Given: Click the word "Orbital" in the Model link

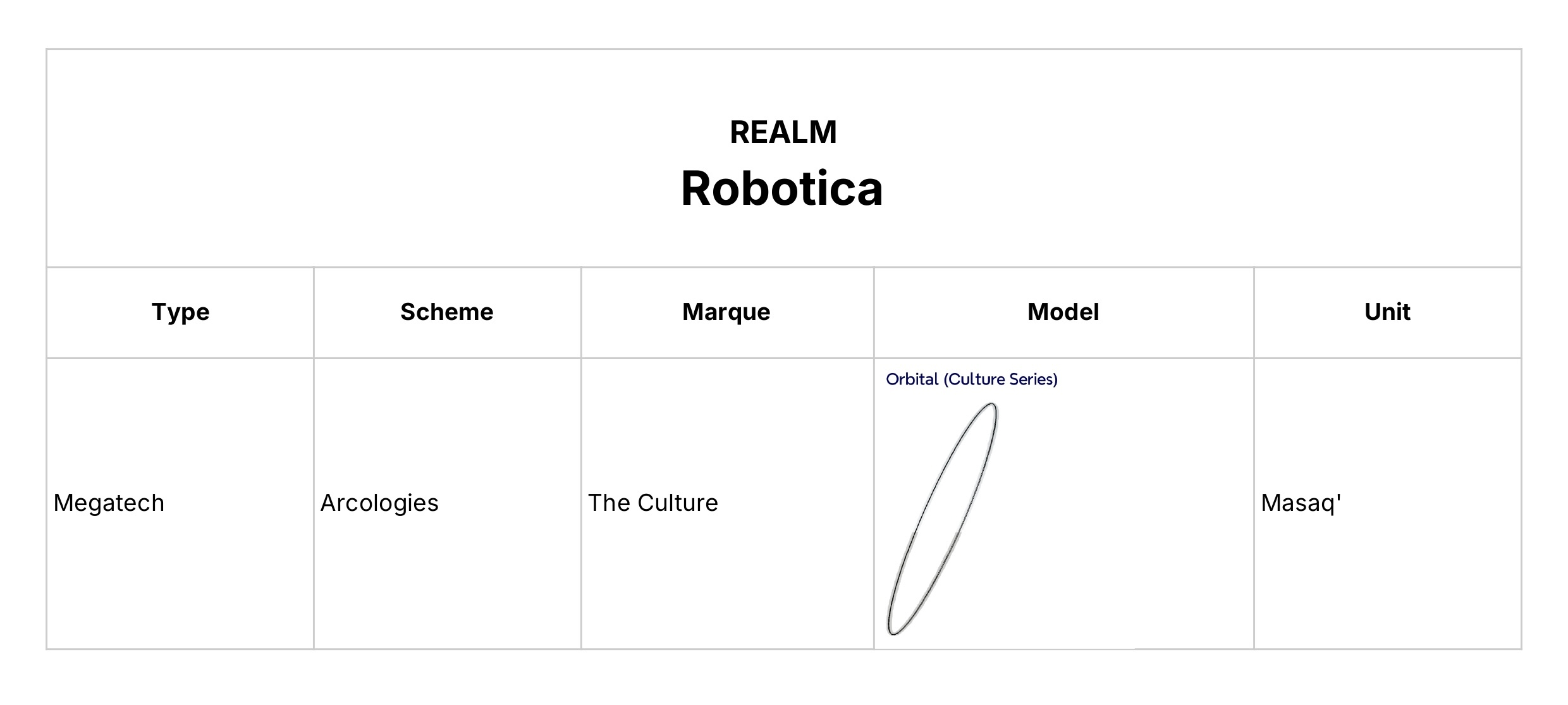Looking at the screenshot, I should [912, 379].
